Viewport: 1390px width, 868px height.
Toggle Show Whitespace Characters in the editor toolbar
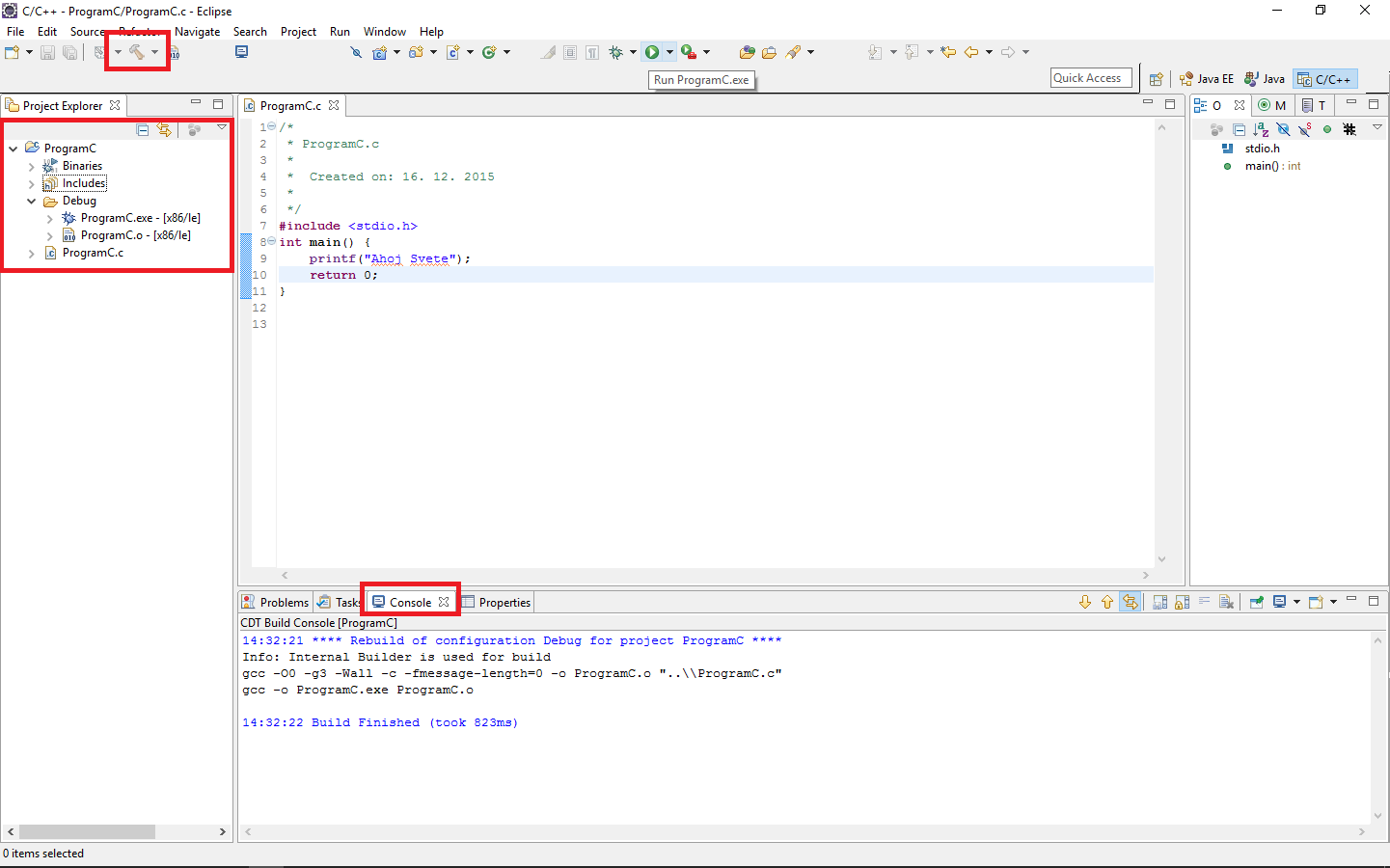[x=591, y=52]
